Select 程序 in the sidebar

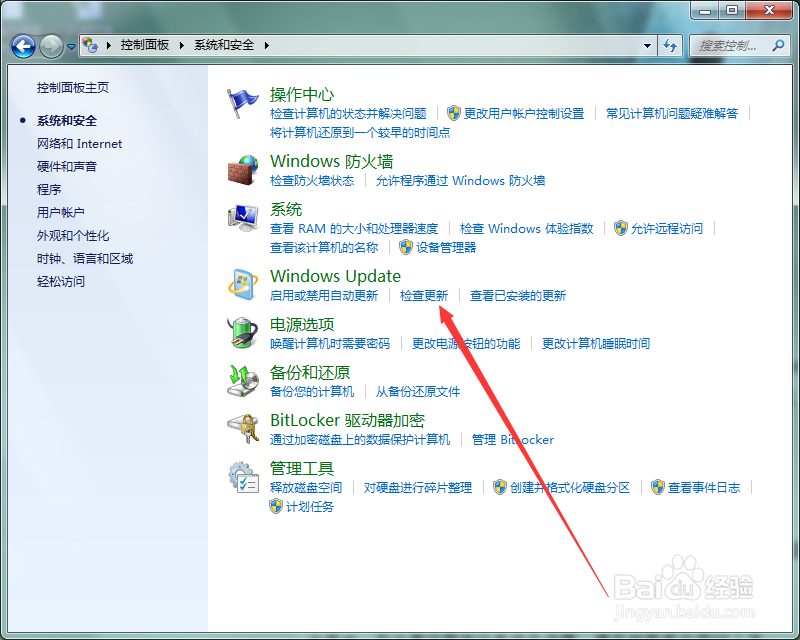pyautogui.click(x=49, y=190)
